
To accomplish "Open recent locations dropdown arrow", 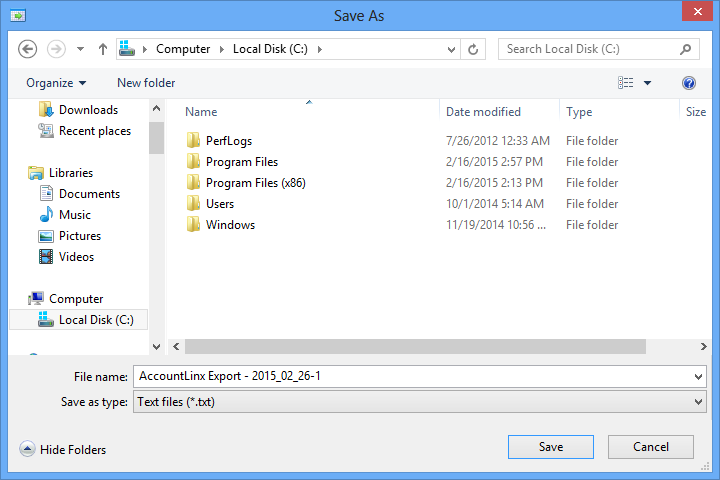I will 80,49.
